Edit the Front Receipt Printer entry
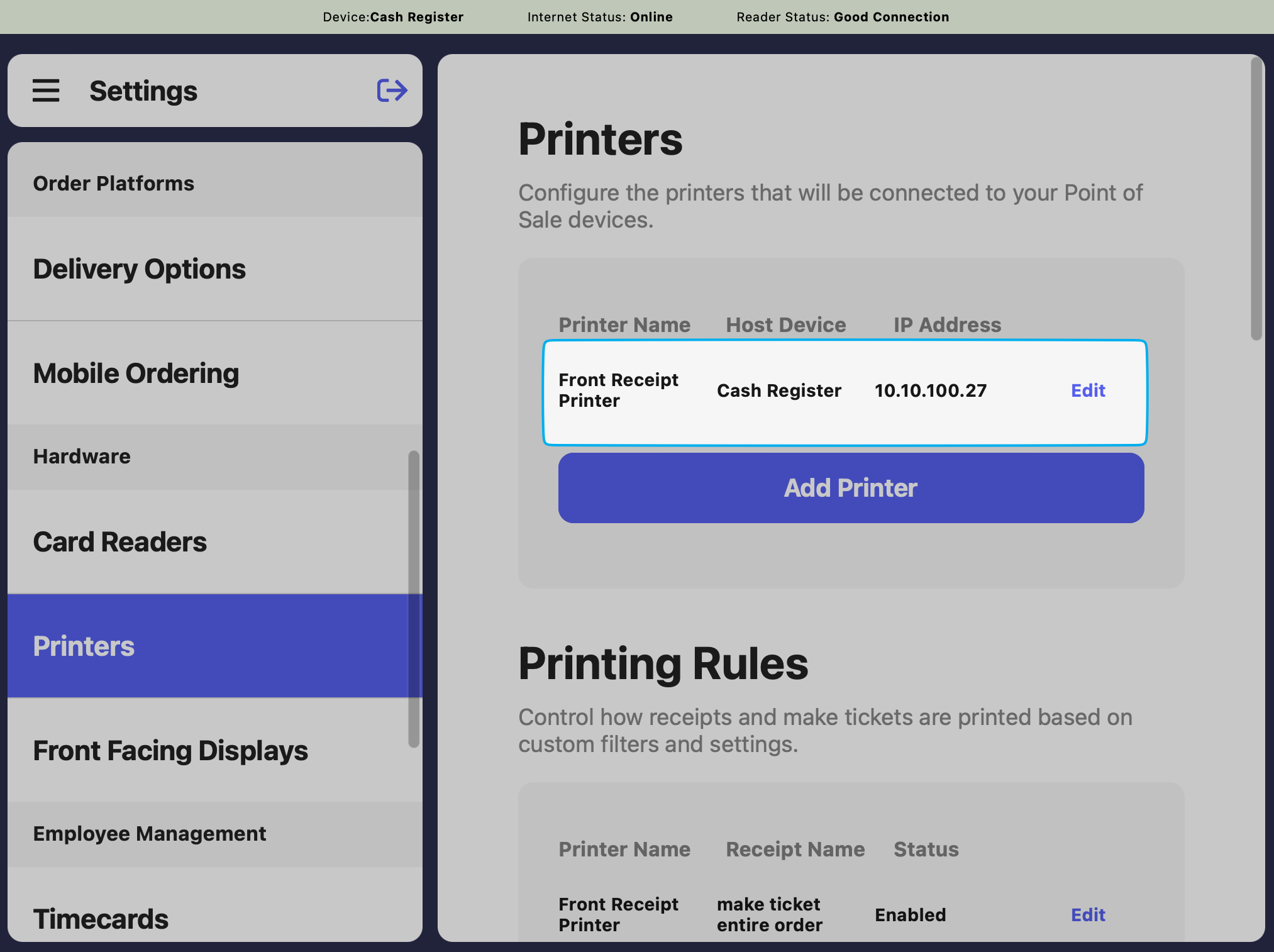Viewport: 1274px width, 952px height. pos(1088,390)
